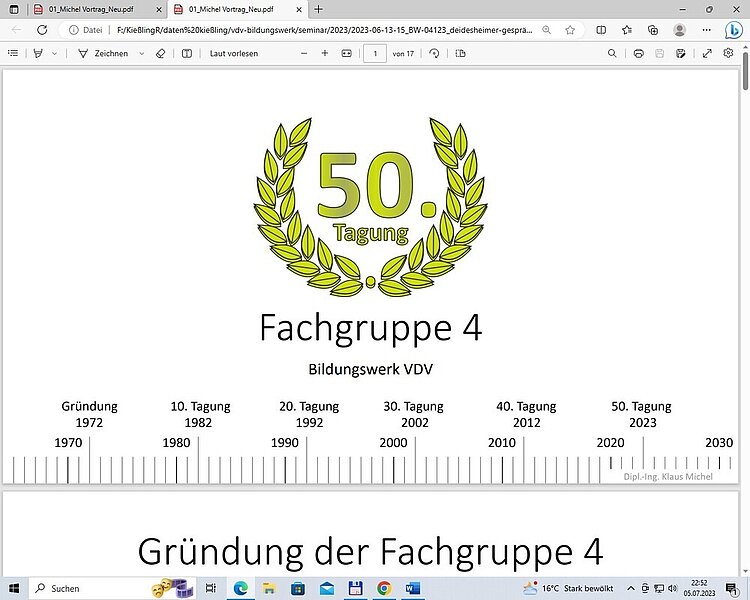Screen dimensions: 750x600
Task: Select the eraser tool
Action: [x=160, y=53]
